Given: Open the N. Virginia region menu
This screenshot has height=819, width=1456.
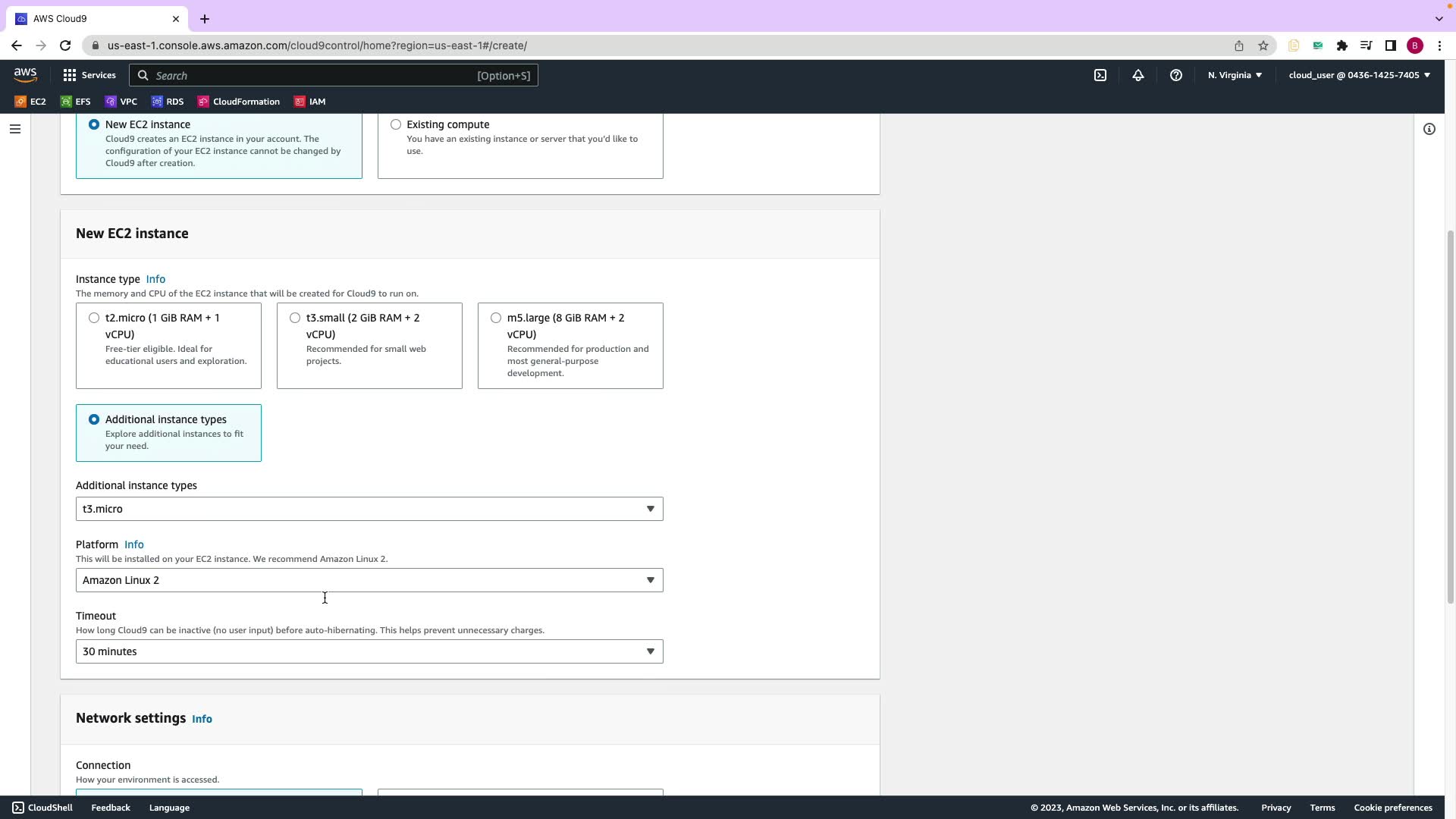Looking at the screenshot, I should point(1235,75).
